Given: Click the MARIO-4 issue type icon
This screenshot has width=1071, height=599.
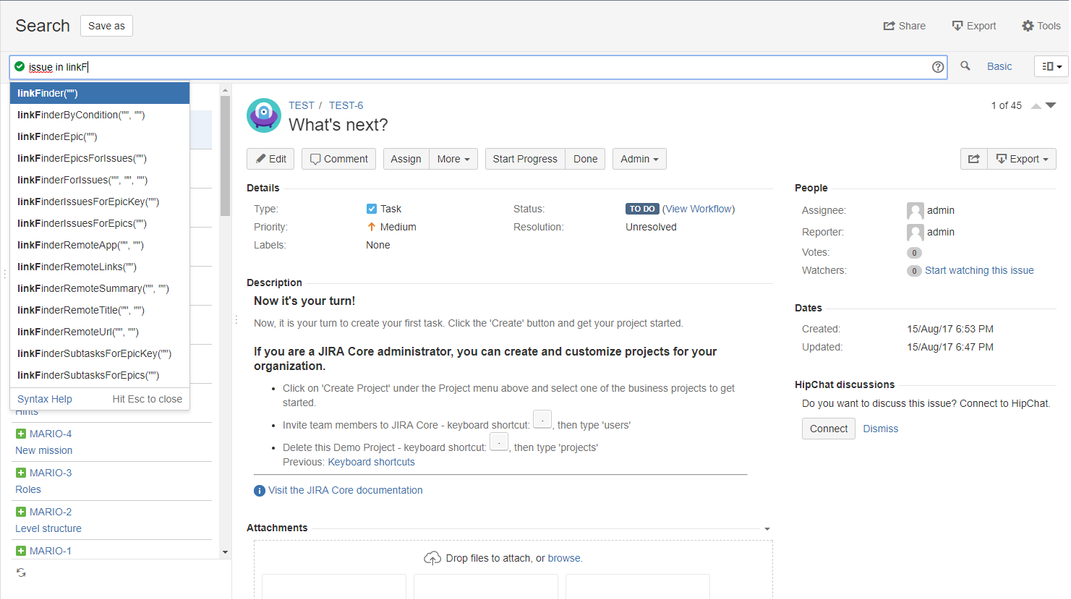Looking at the screenshot, I should coord(20,434).
